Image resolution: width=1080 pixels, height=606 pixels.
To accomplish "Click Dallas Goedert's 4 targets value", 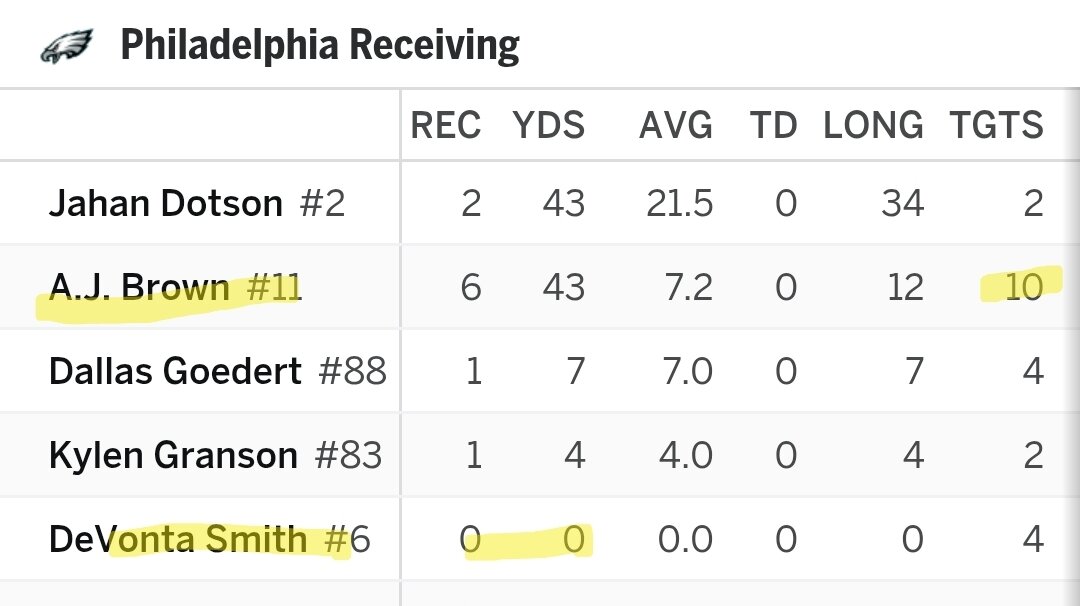I will (1033, 372).
